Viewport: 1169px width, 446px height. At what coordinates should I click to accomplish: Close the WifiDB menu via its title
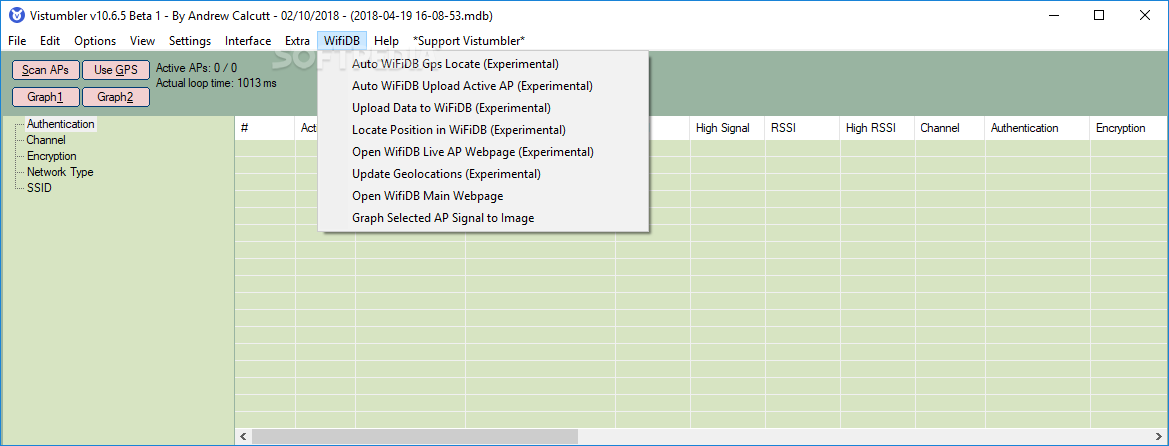(342, 41)
